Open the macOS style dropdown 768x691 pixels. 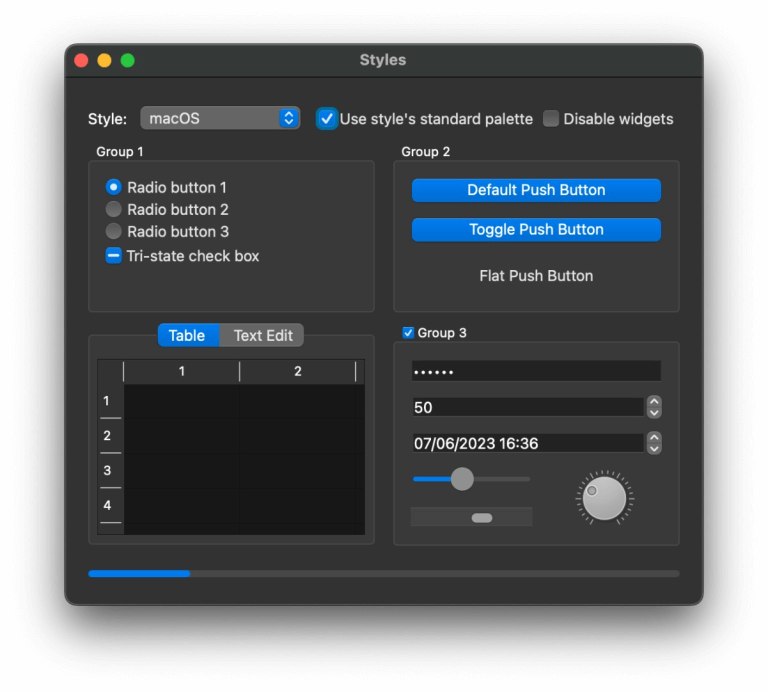(x=220, y=119)
